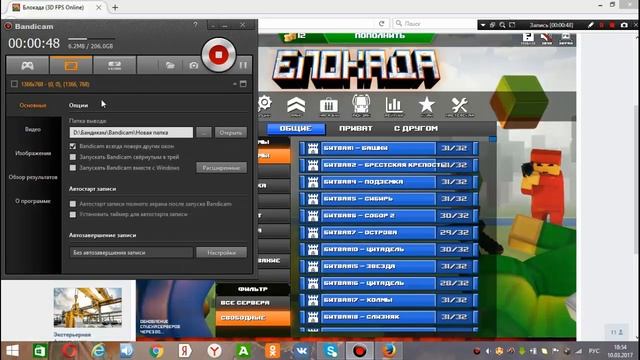Click the browse '...' button for output folder
640x360 pixels.
coord(204,133)
